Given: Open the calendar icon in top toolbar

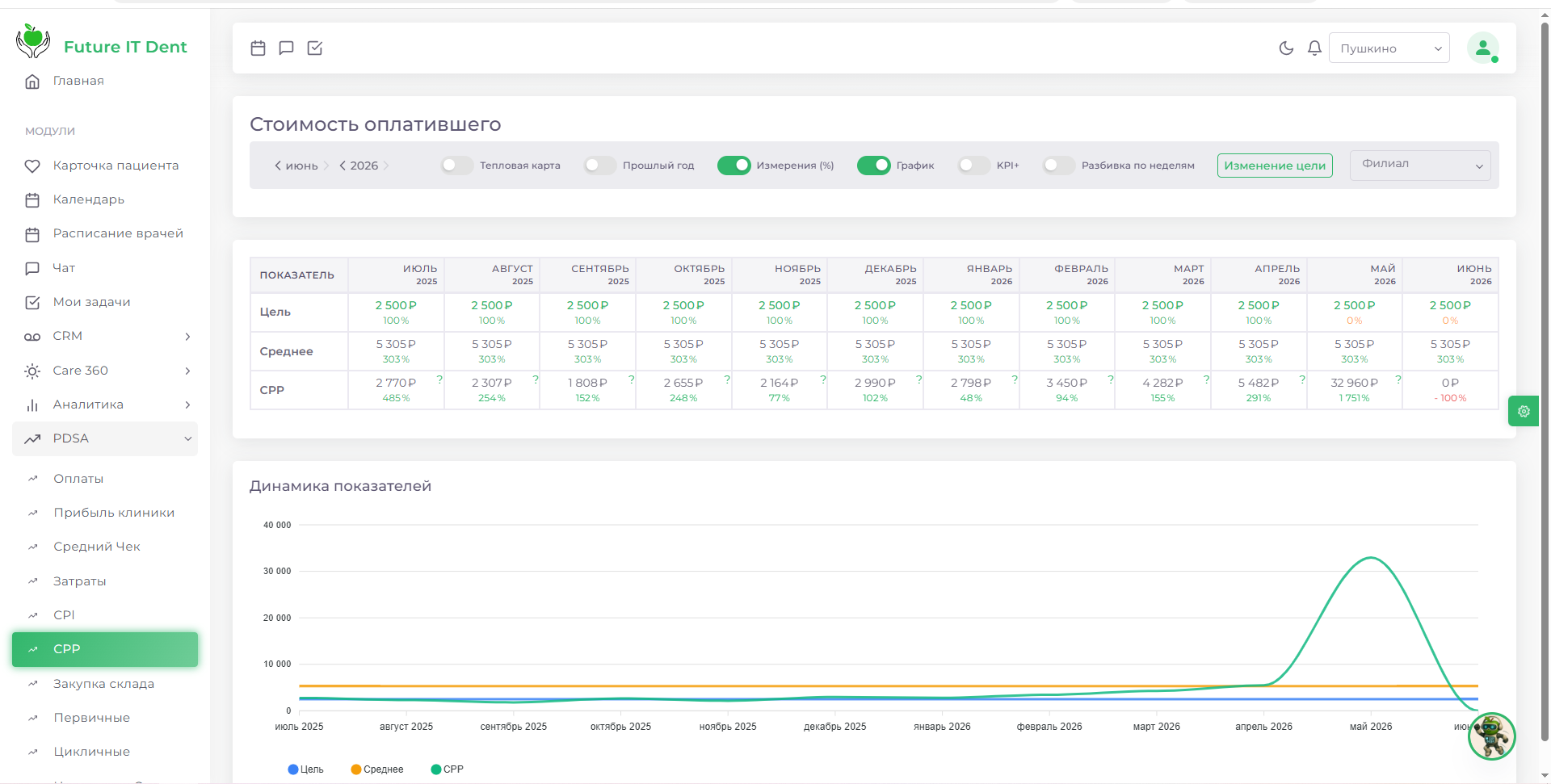Looking at the screenshot, I should pyautogui.click(x=258, y=48).
